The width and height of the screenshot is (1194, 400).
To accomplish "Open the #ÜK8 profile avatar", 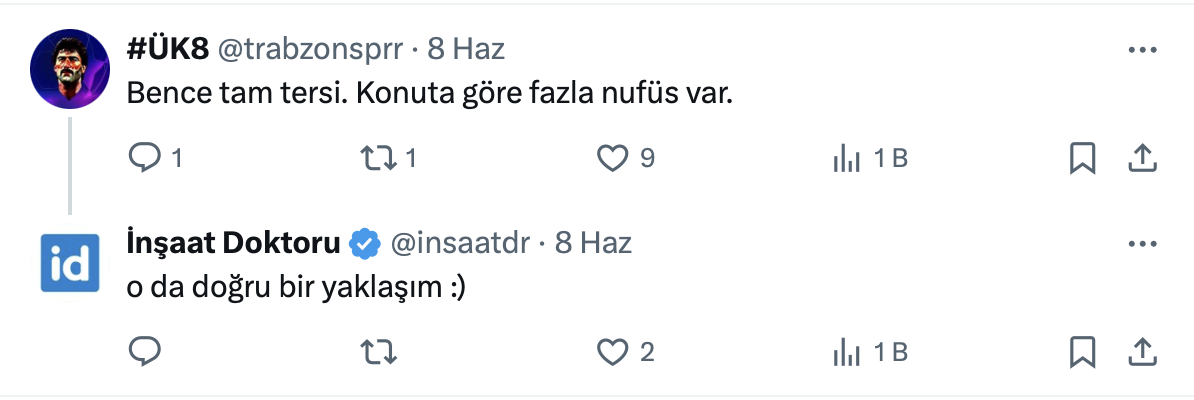I will (68, 69).
